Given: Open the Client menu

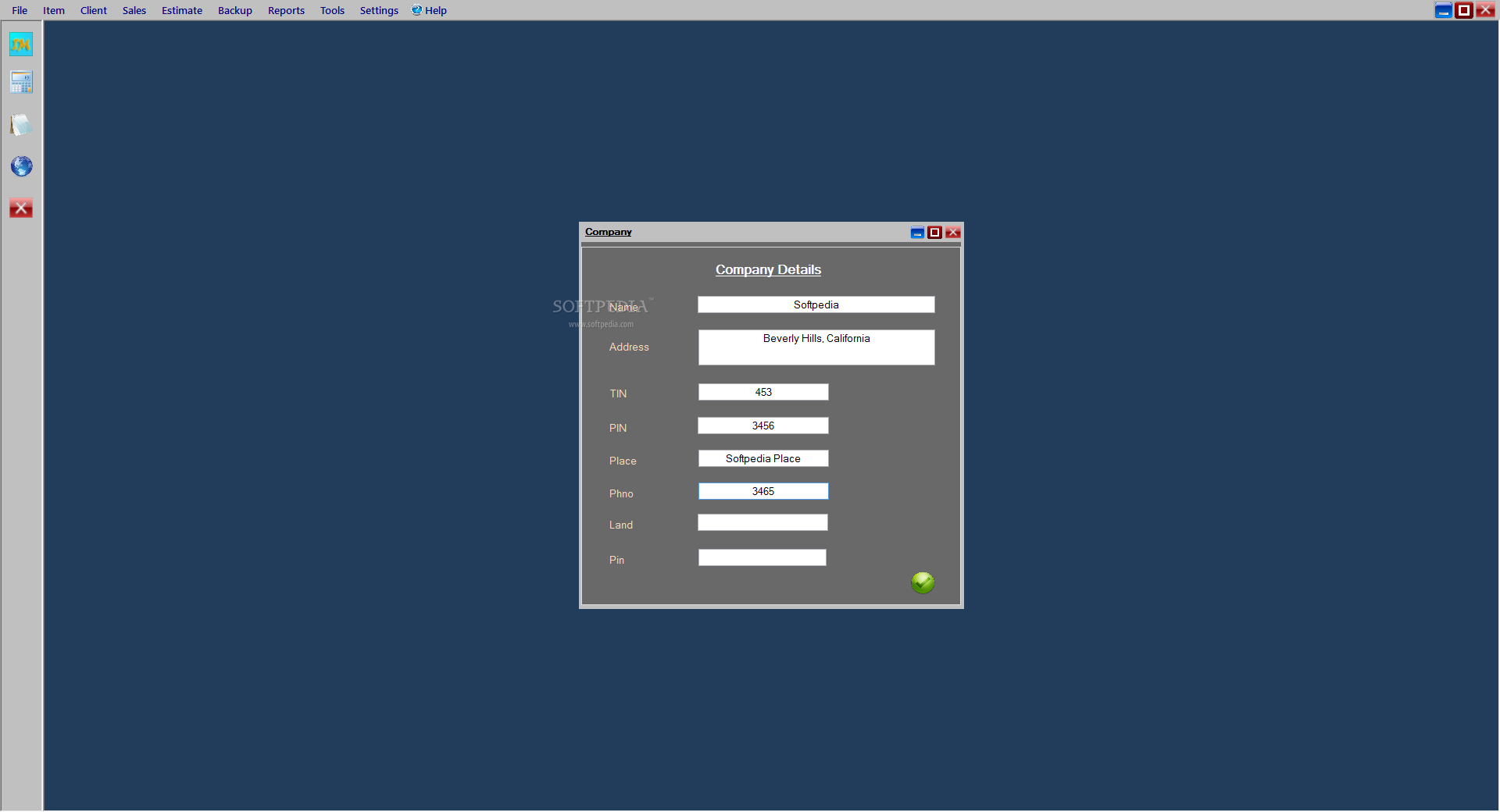Looking at the screenshot, I should click(x=94, y=10).
